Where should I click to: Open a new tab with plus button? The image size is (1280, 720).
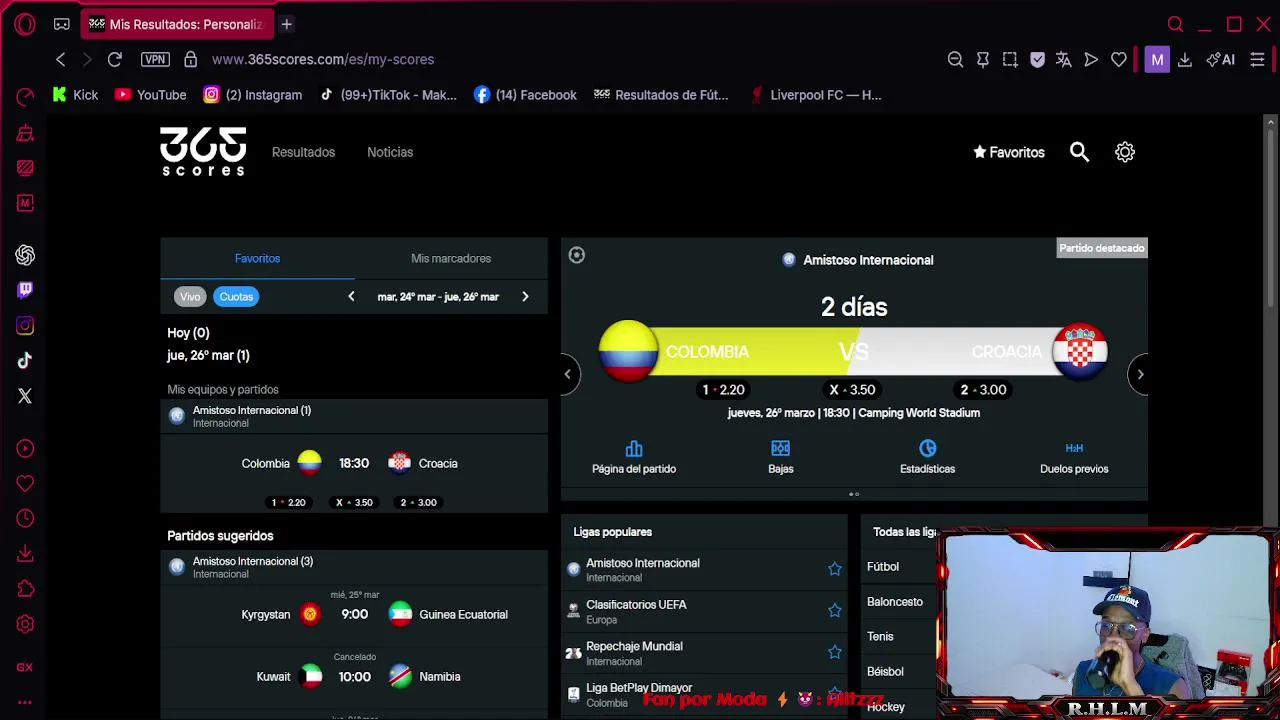(286, 24)
